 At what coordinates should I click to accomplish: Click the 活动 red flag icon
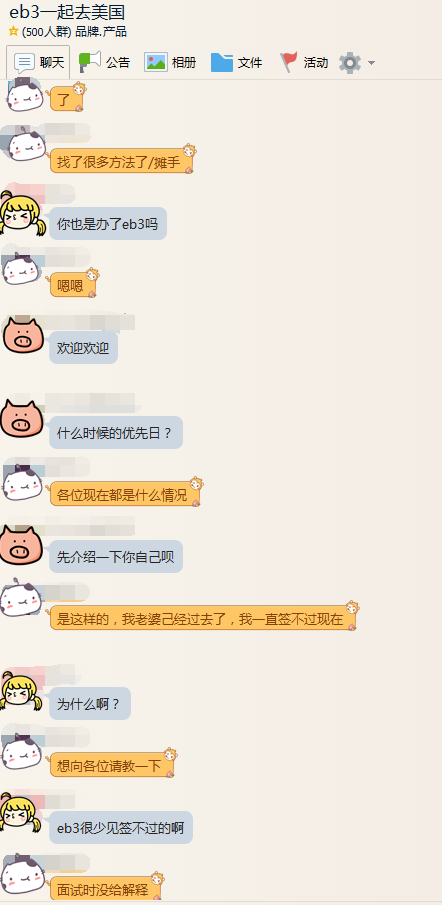[289, 62]
